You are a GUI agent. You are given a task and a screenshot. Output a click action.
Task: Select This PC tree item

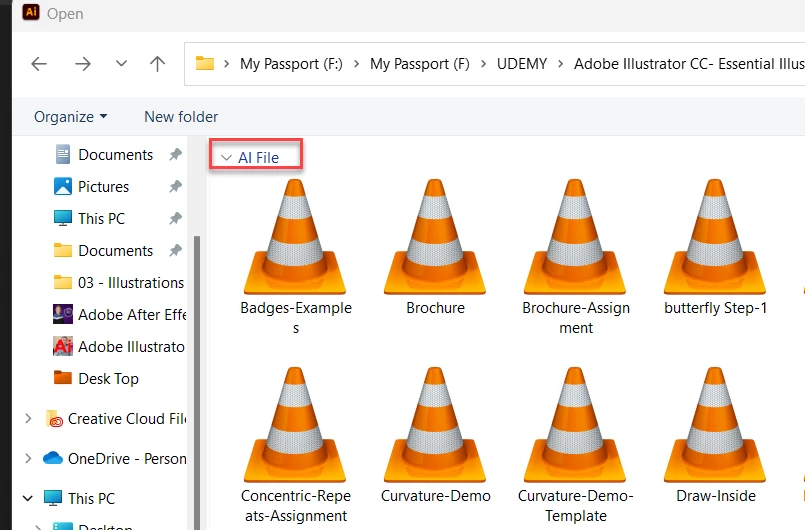(91, 498)
